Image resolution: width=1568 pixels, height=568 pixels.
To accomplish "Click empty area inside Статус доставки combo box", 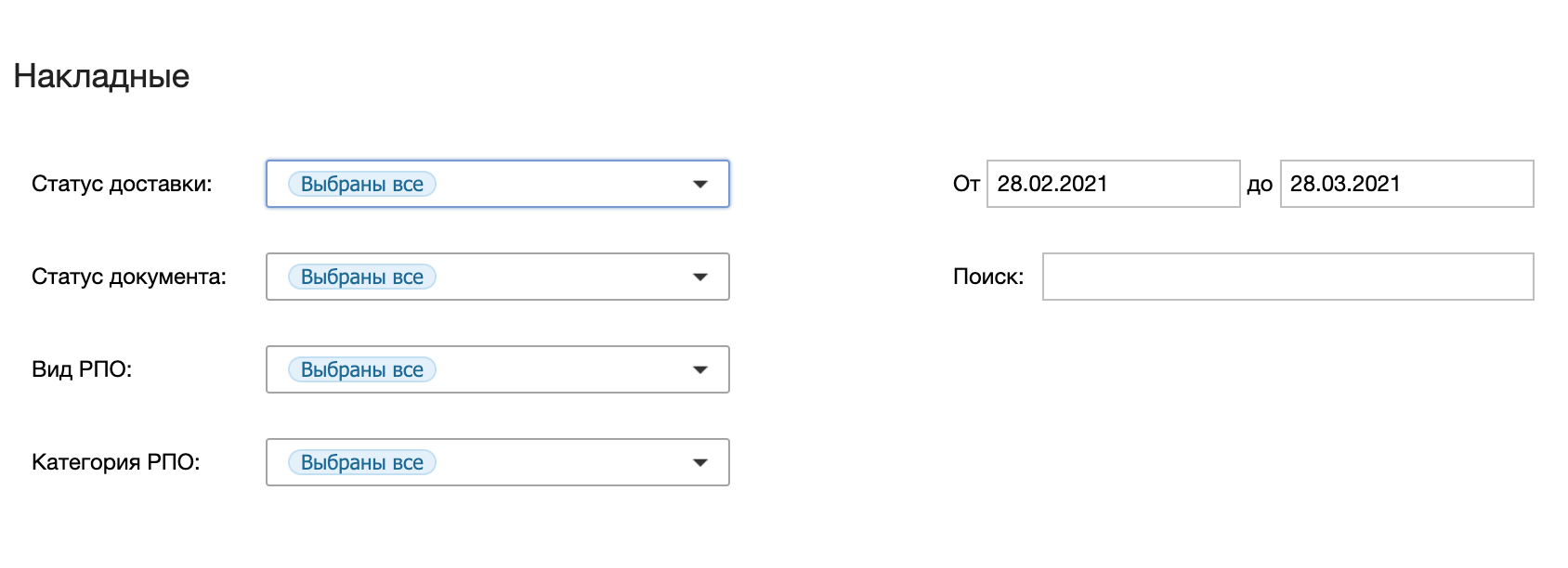I will click(557, 185).
